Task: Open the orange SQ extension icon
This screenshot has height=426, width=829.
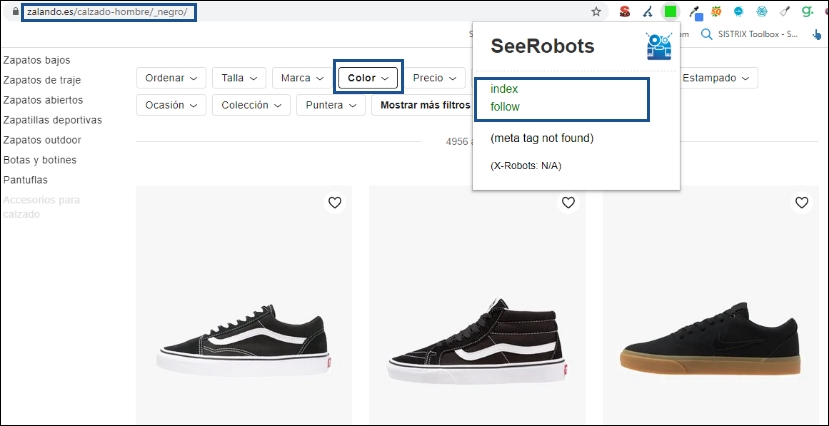Action: [716, 12]
